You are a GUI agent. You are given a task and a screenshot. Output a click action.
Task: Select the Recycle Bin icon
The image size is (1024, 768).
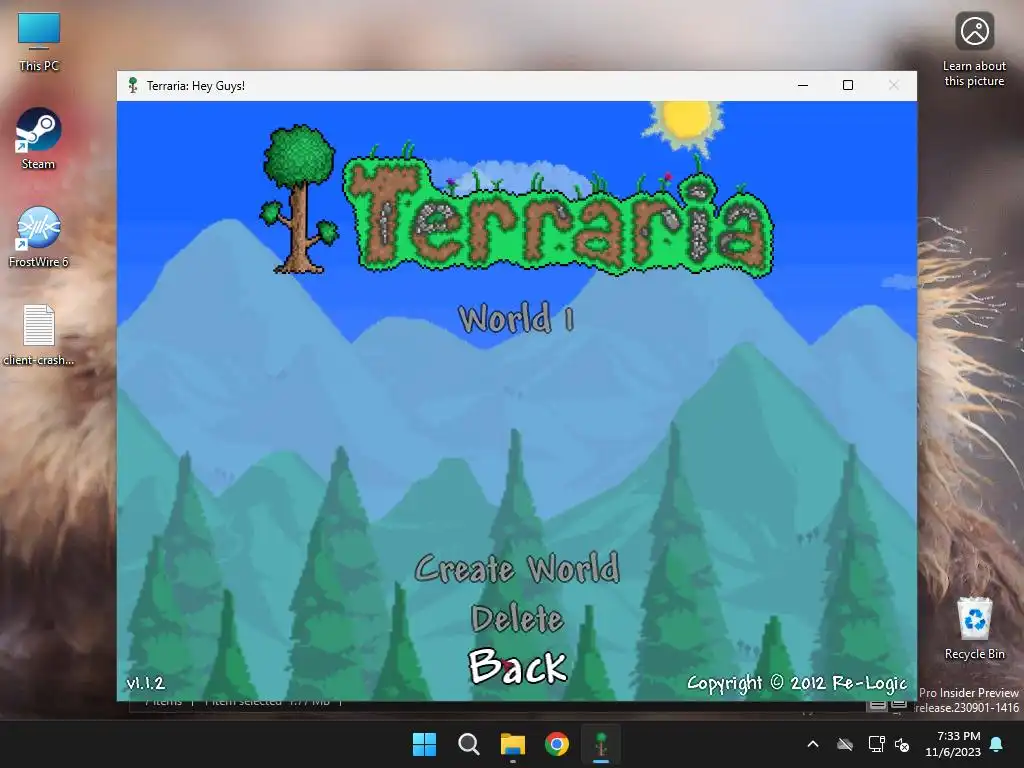click(x=974, y=628)
